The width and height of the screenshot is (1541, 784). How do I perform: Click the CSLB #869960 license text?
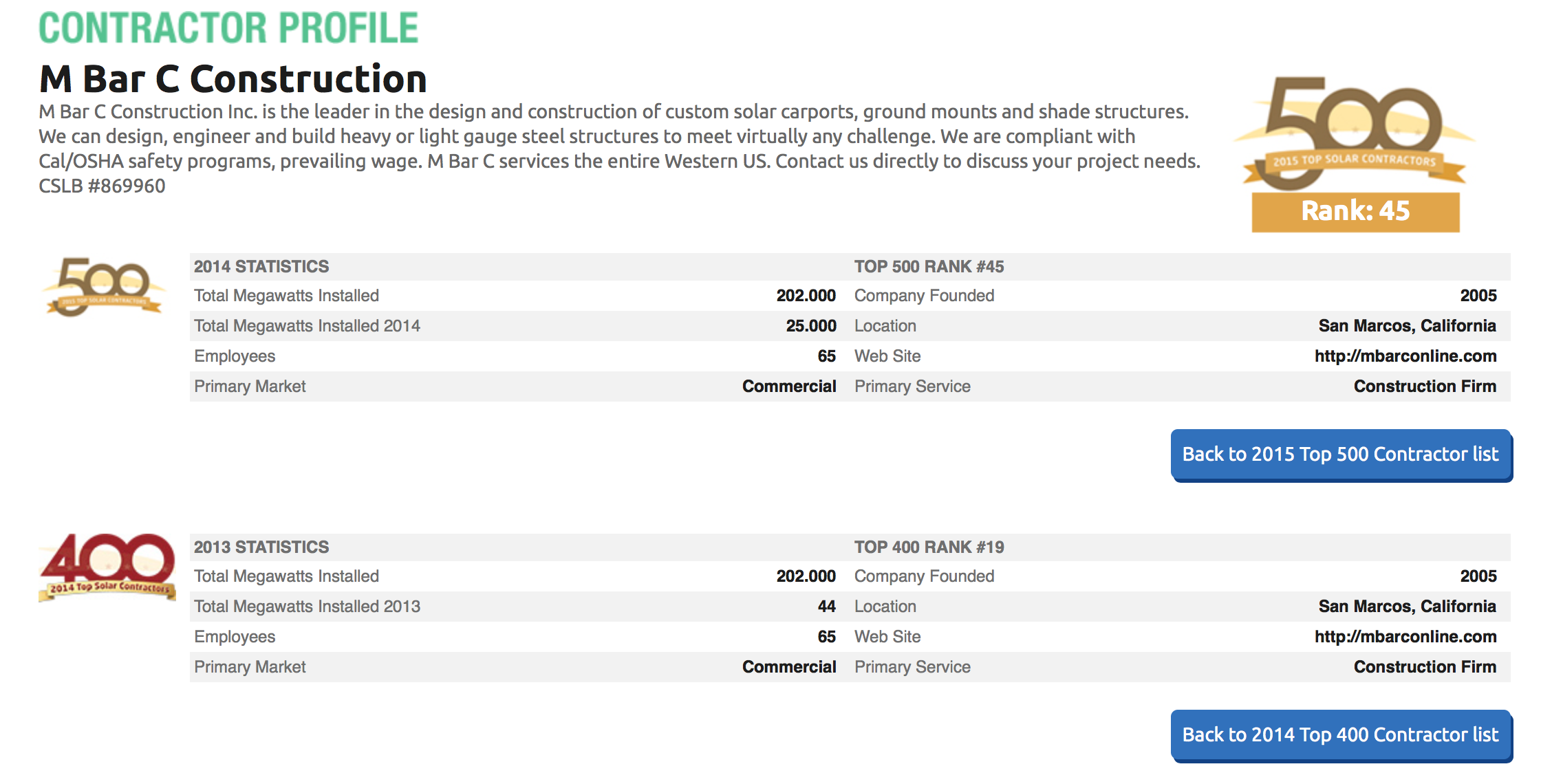[x=102, y=186]
